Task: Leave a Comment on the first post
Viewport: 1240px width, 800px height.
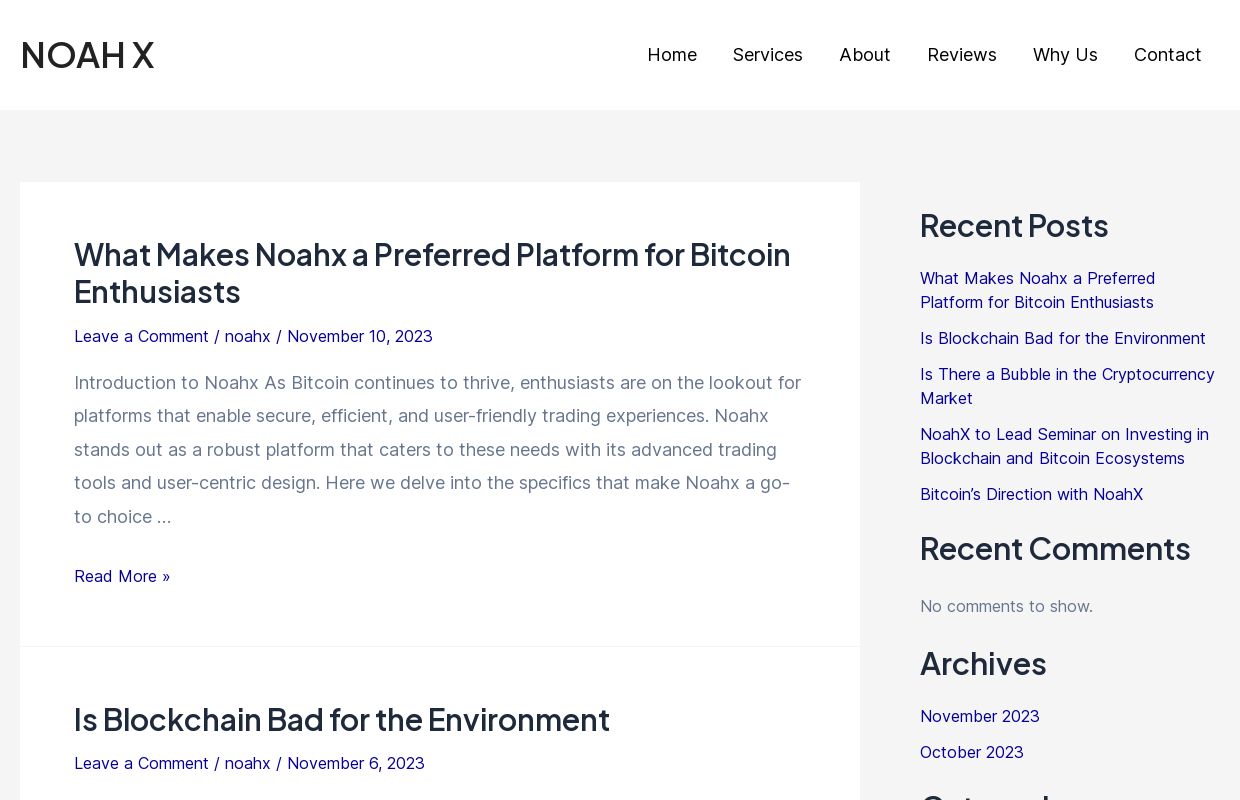Action: click(141, 336)
